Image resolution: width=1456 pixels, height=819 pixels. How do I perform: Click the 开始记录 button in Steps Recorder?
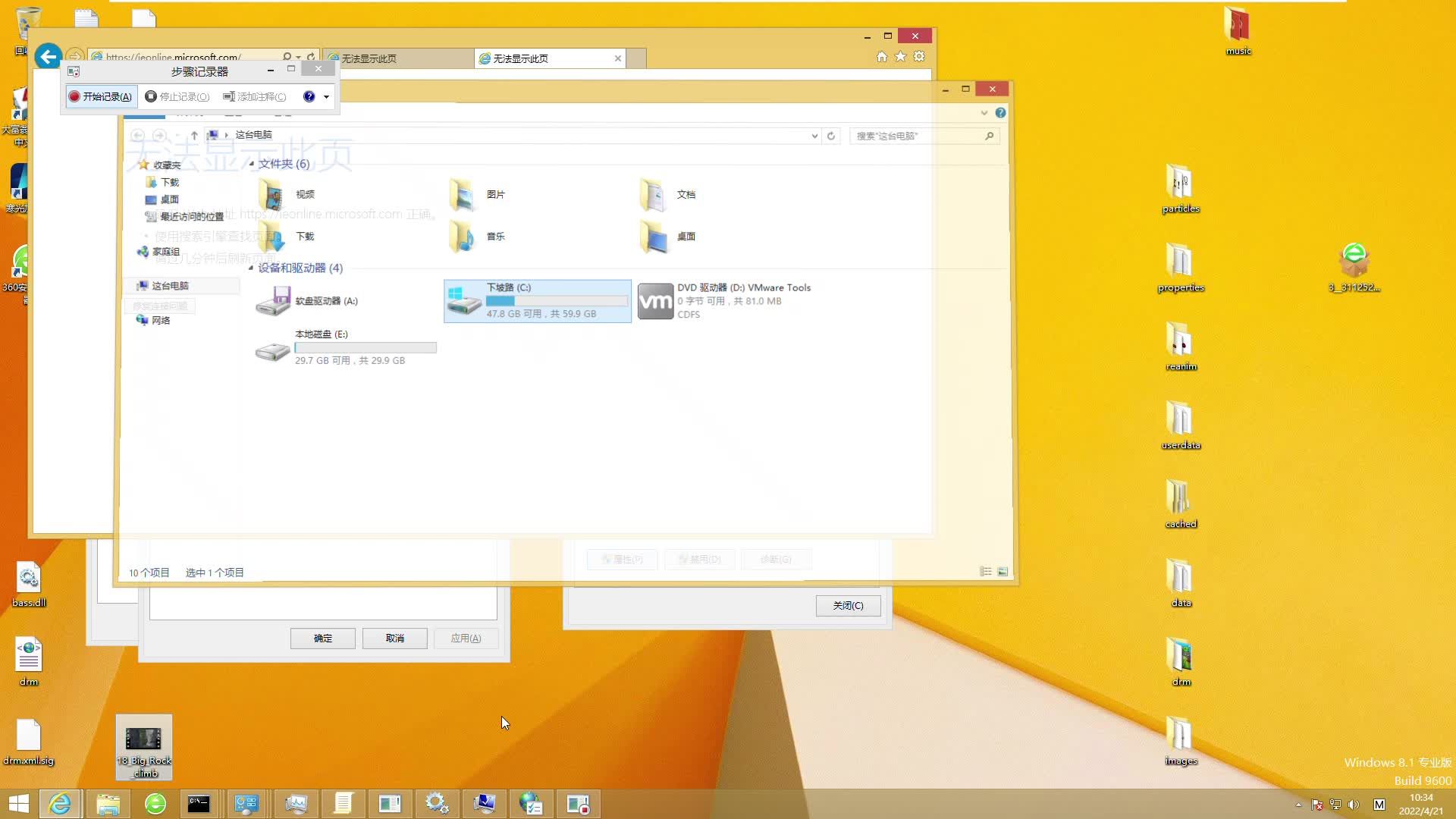pyautogui.click(x=101, y=96)
